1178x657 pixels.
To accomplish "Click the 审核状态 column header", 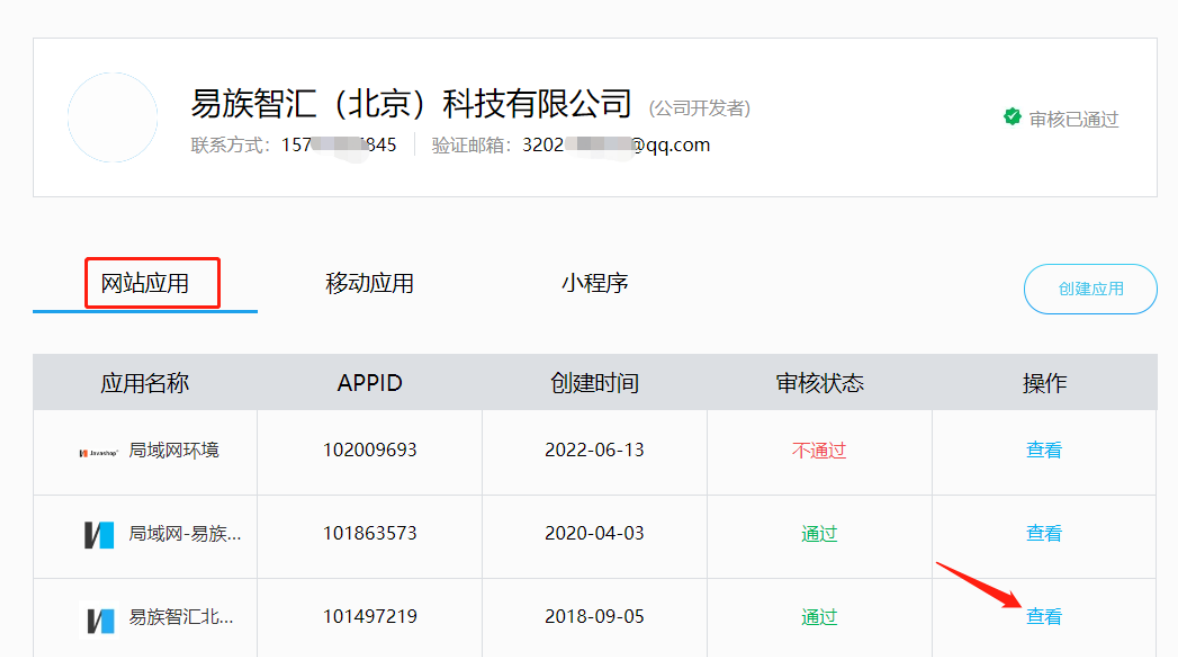I will pos(819,383).
